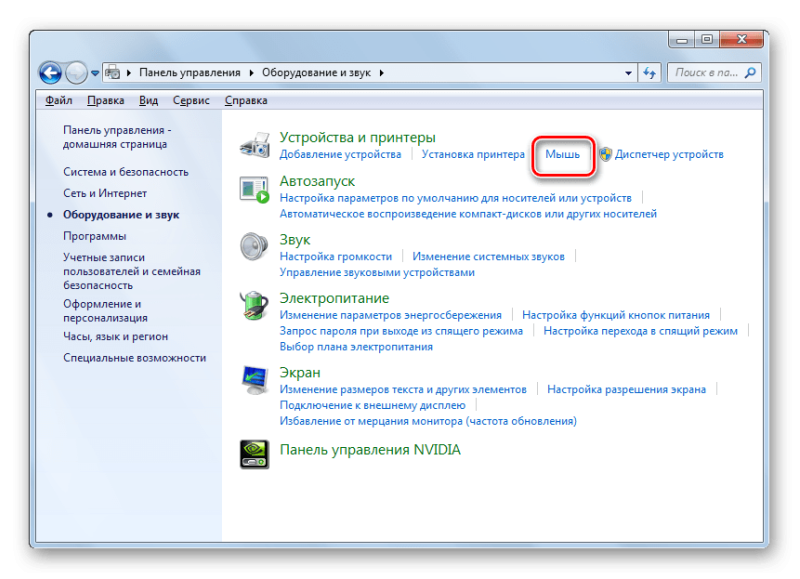
Task: Click the Refresh button beside address bar
Action: (x=649, y=73)
